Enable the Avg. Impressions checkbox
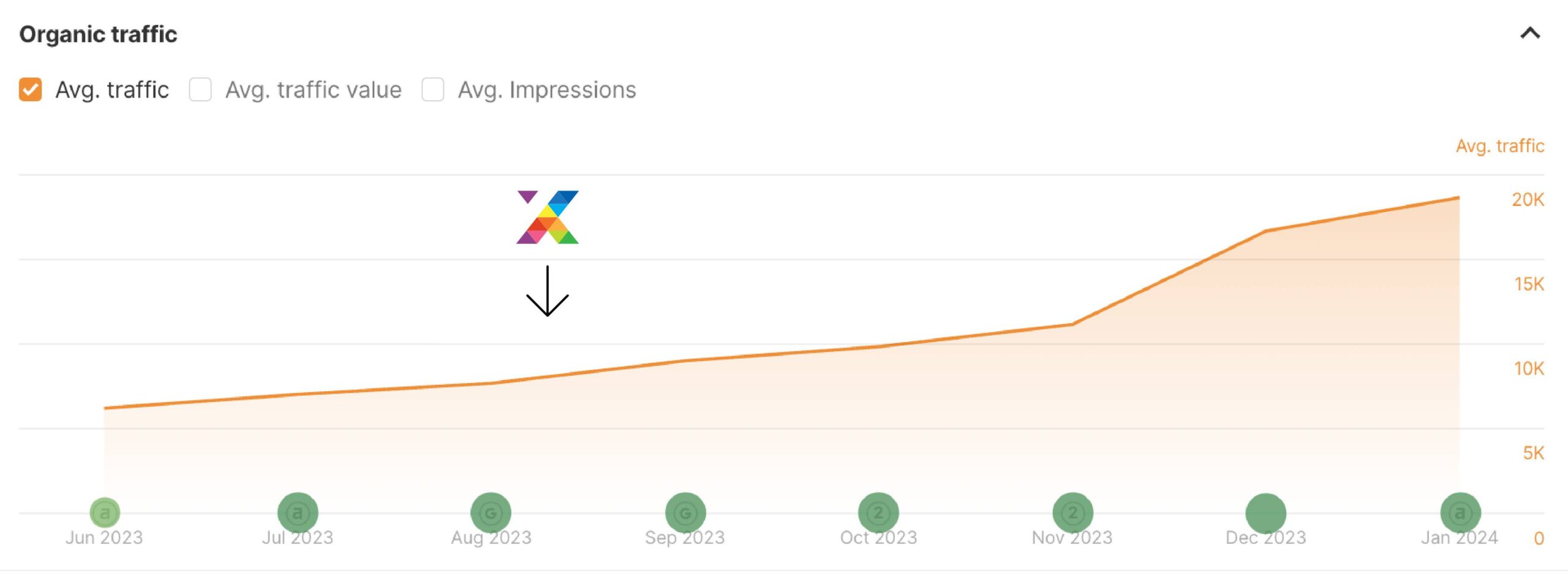Screen dimensions: 1568x586 [x=432, y=89]
